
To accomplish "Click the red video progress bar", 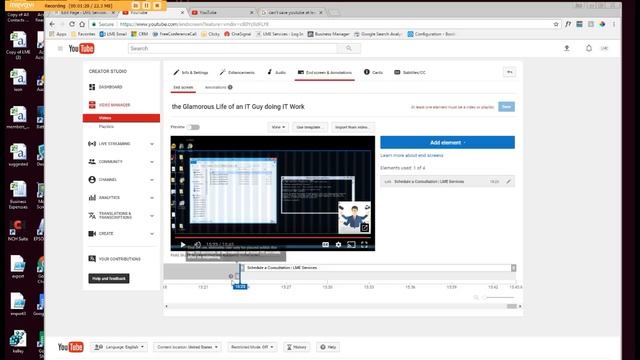I will pos(273,237).
